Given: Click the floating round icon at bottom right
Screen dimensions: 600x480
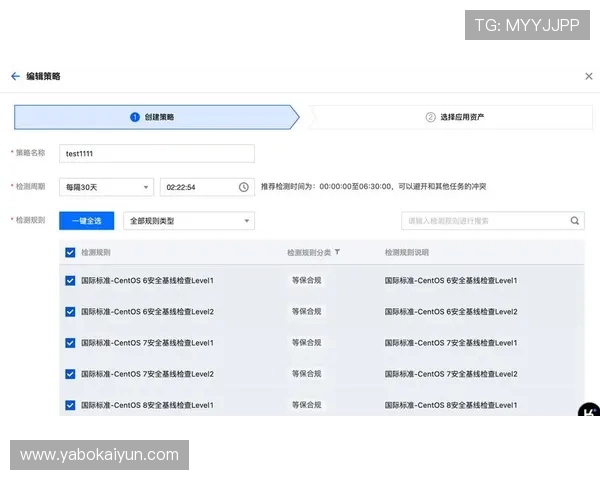Looking at the screenshot, I should 589,410.
